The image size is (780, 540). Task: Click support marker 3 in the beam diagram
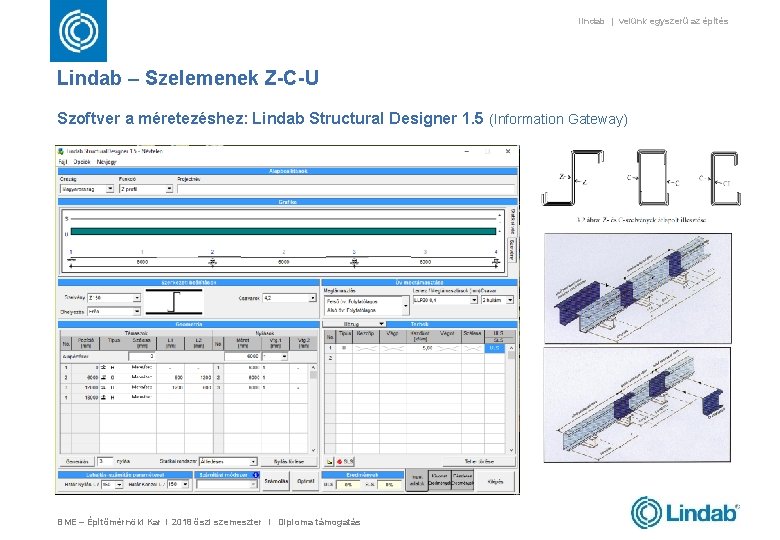point(354,261)
